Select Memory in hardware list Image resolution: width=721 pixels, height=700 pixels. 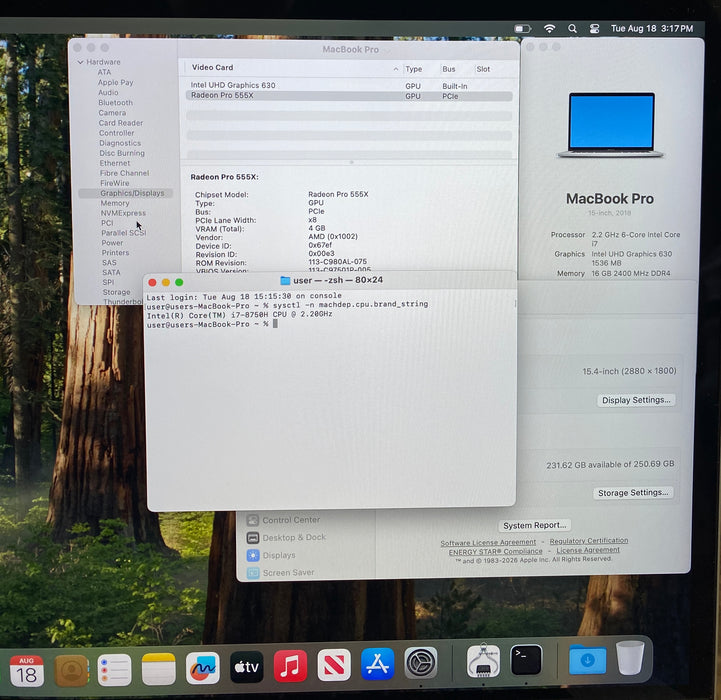115,203
